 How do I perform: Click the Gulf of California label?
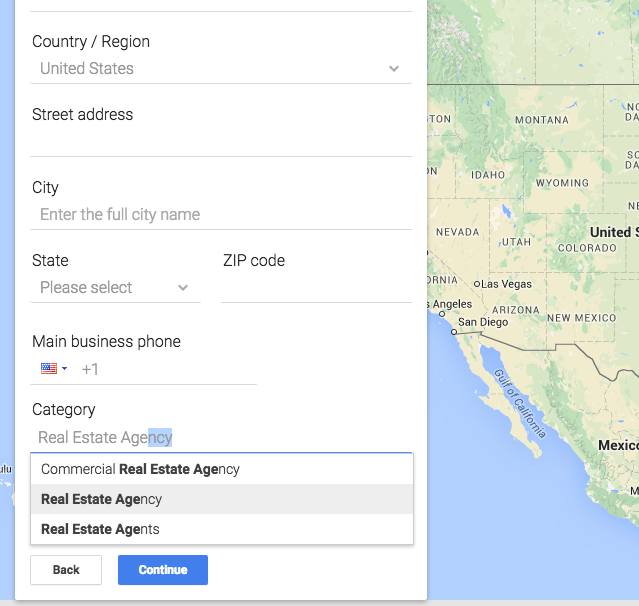(520, 403)
